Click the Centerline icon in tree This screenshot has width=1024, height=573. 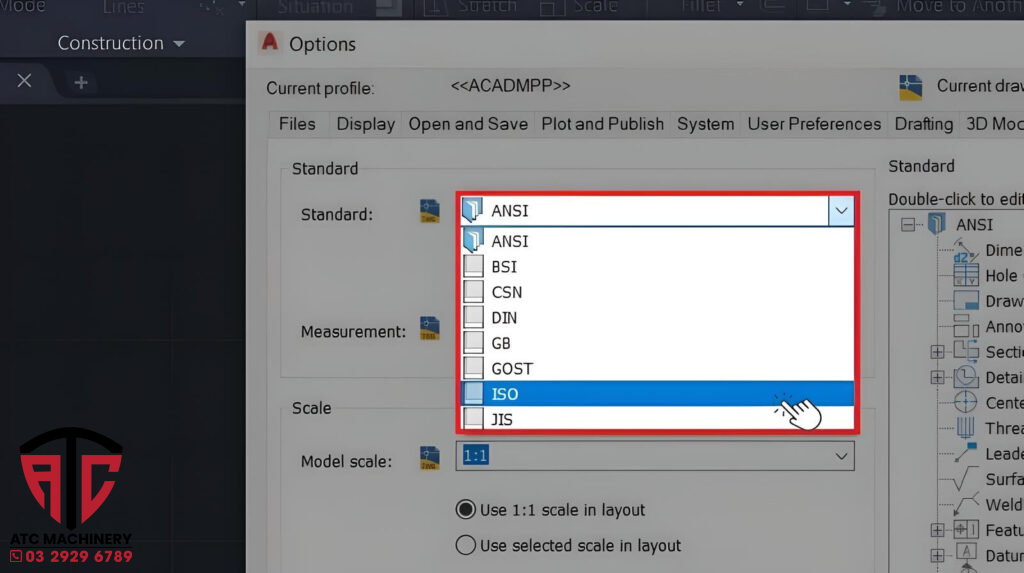click(x=966, y=402)
